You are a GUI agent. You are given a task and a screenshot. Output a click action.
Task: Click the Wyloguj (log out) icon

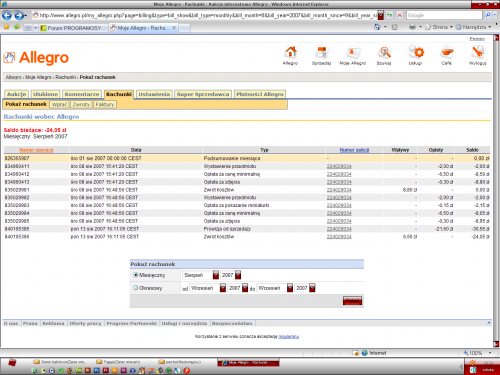click(x=478, y=52)
